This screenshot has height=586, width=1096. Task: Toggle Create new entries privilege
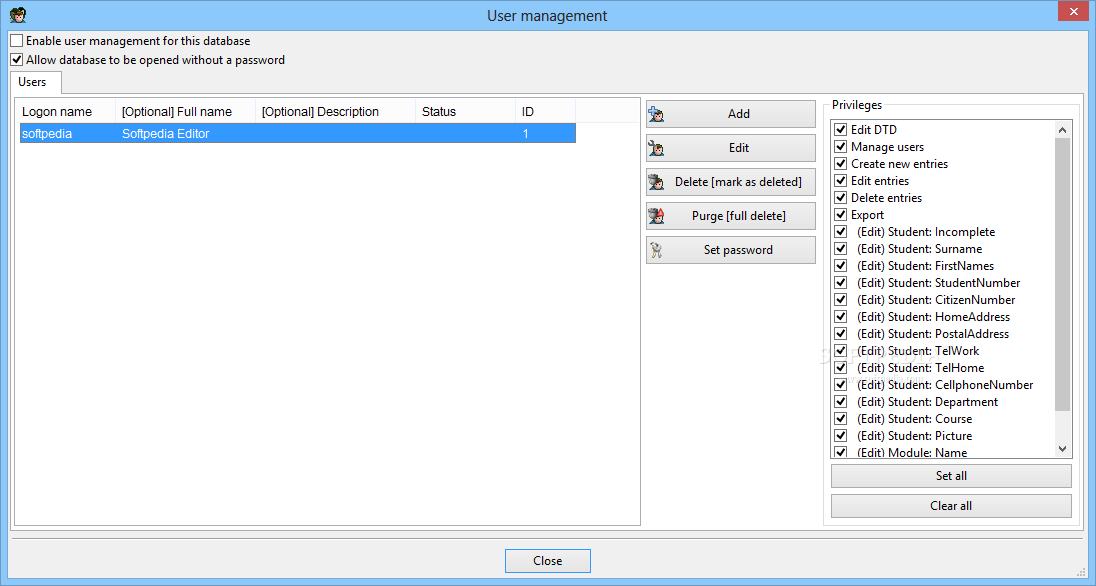point(841,164)
